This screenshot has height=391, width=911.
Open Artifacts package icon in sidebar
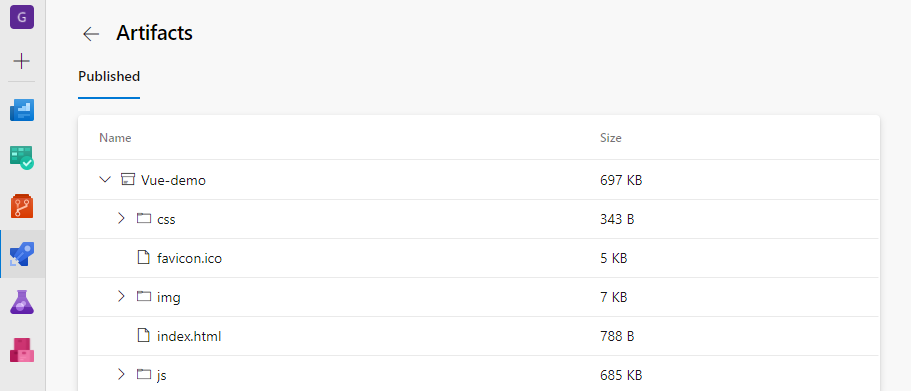[x=22, y=350]
